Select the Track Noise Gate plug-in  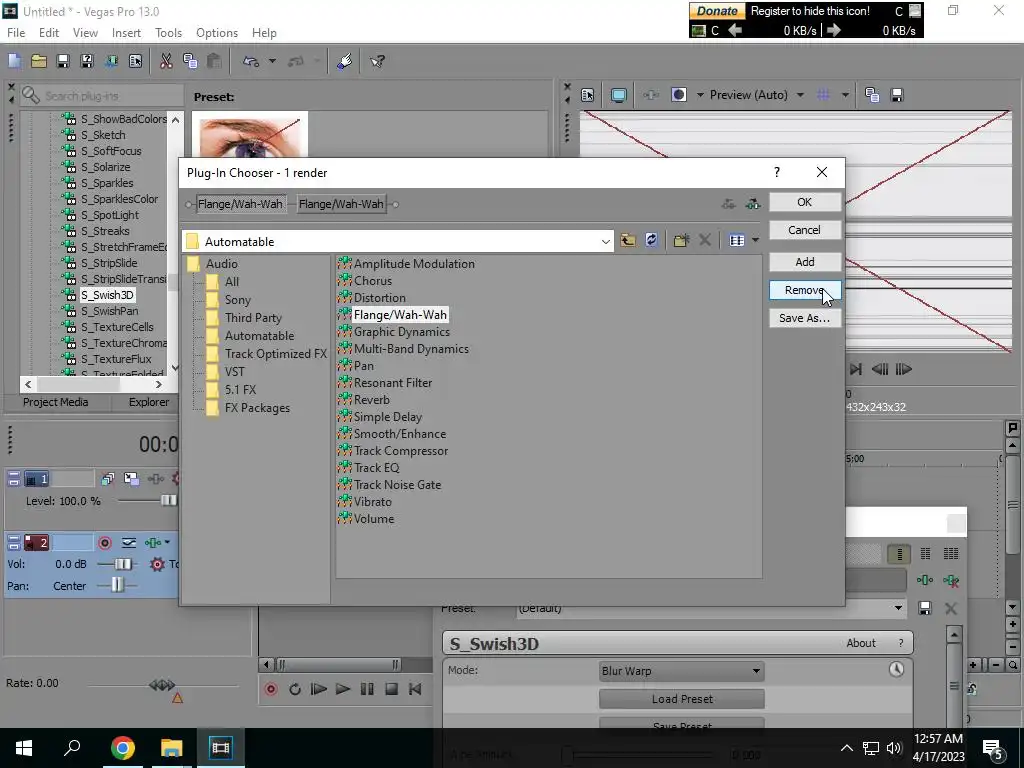(397, 485)
